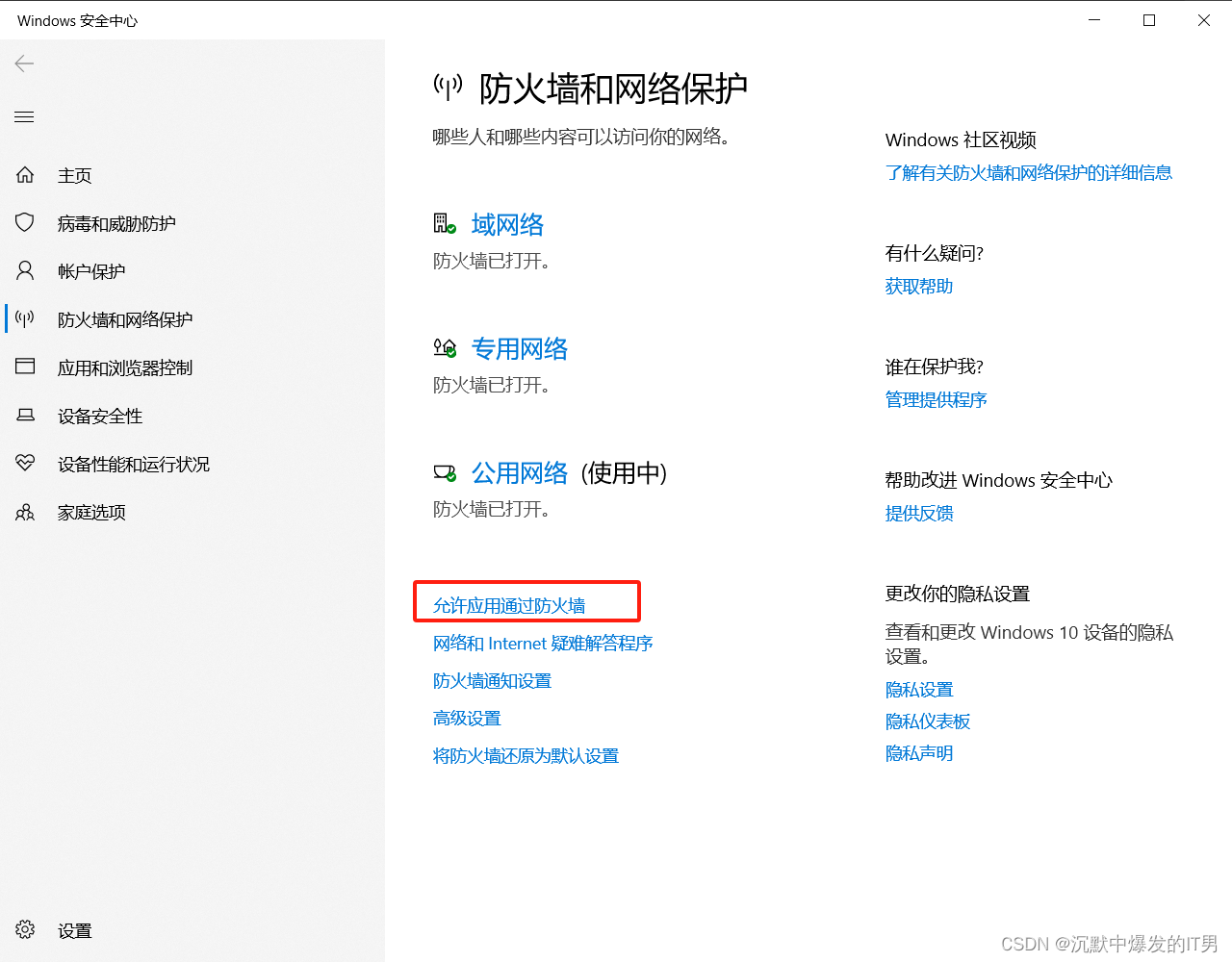
Task: Click the window icon for 应用和浏览器控制
Action: [x=25, y=367]
